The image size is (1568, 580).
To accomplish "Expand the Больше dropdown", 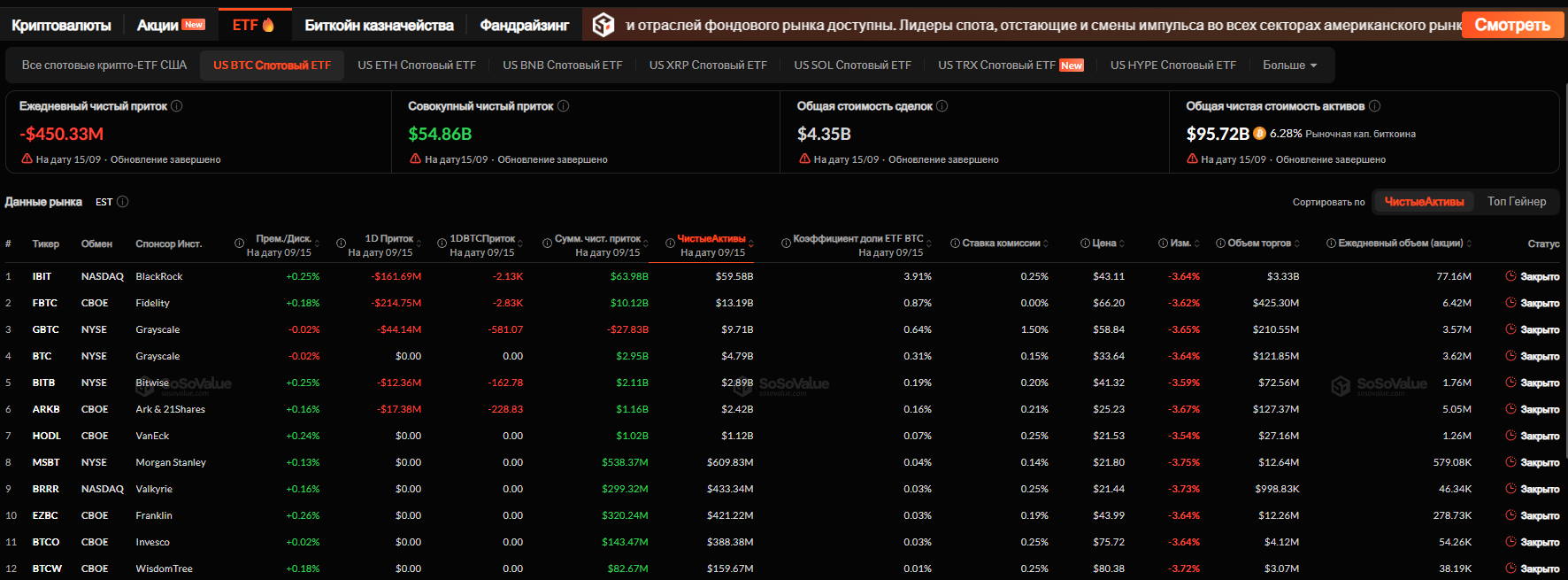I will tap(1290, 66).
